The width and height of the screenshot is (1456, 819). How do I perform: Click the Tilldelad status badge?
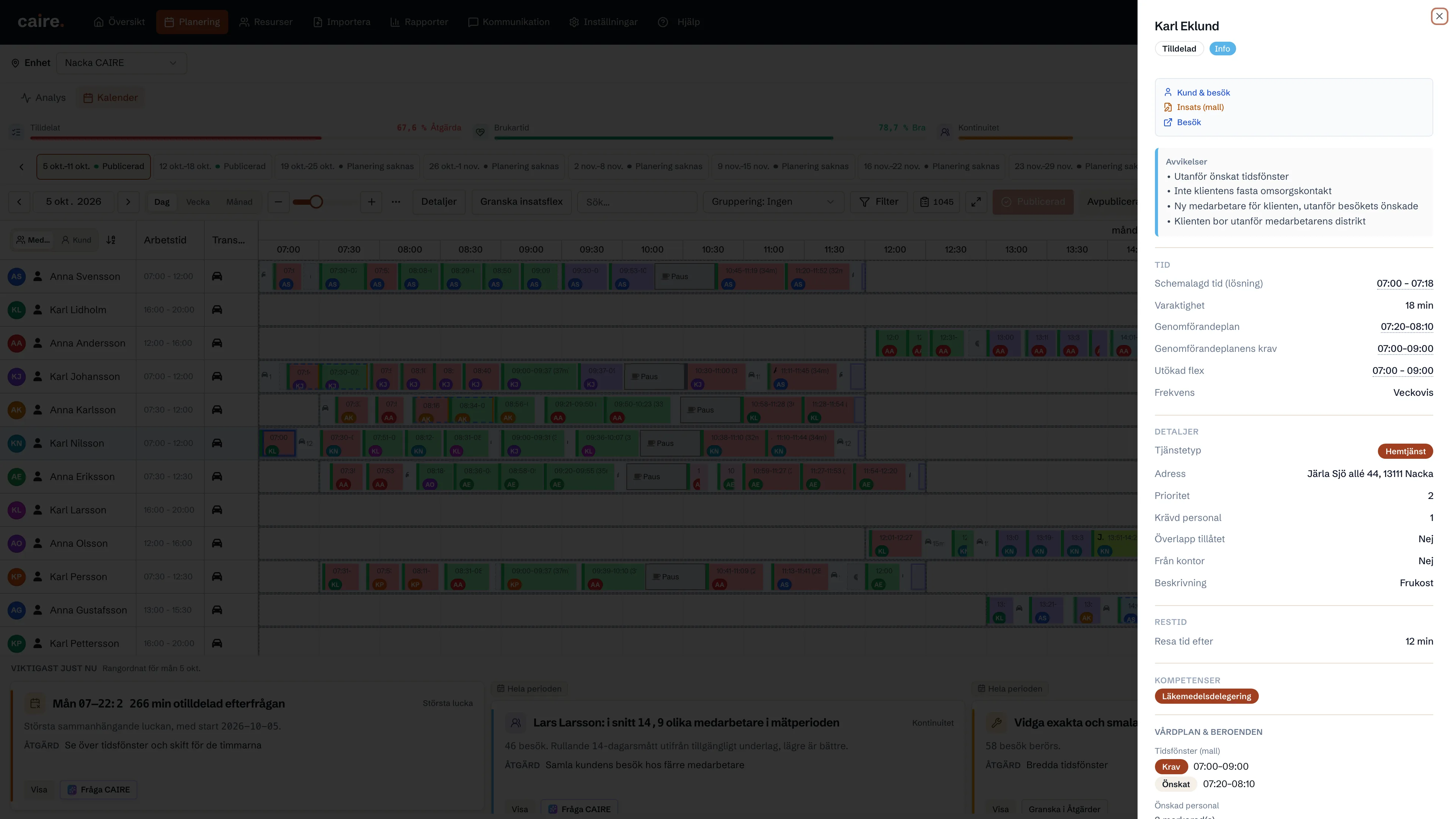(x=1179, y=49)
